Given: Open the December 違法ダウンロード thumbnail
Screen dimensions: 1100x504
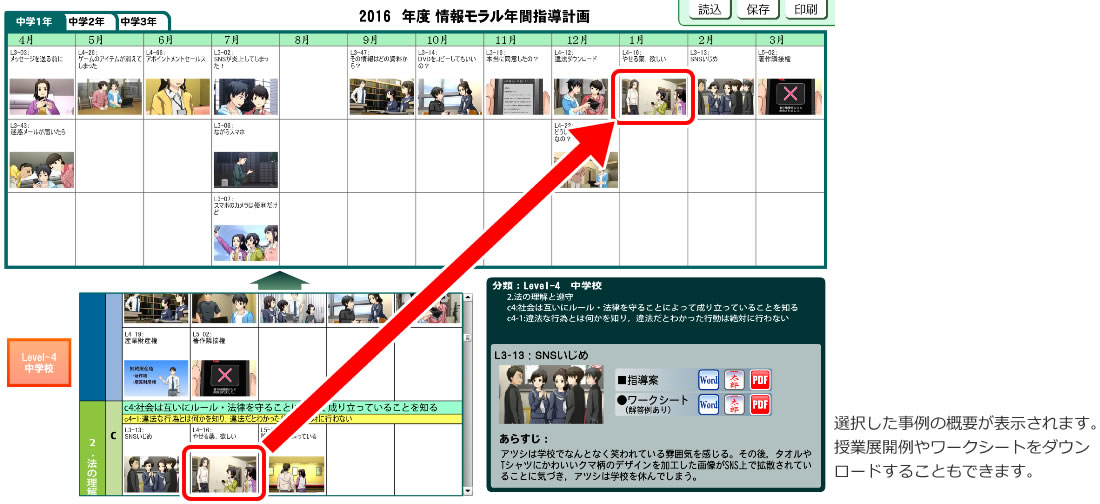Looking at the screenshot, I should (586, 97).
